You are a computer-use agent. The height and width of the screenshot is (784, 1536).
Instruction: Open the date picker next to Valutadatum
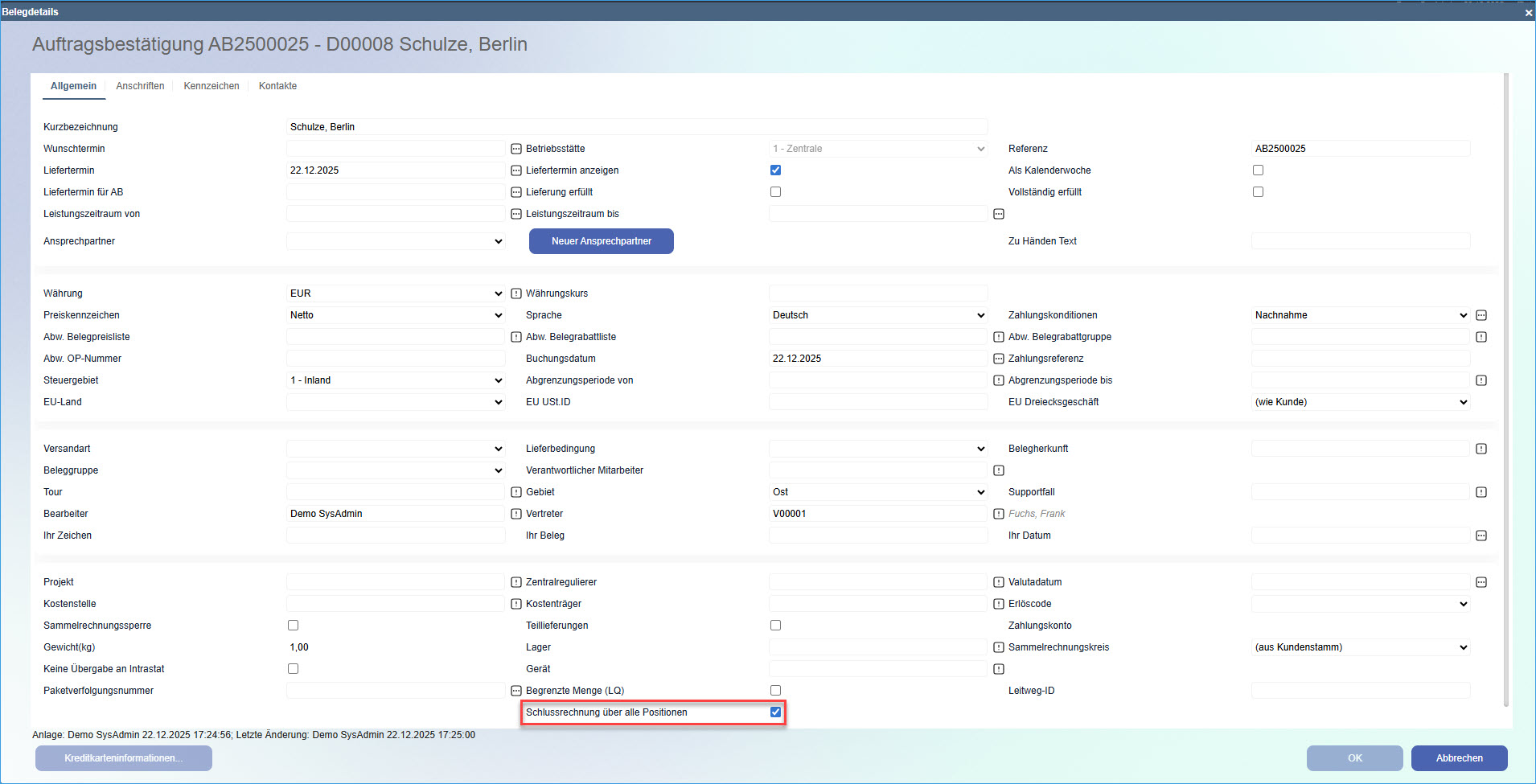[x=1481, y=581]
